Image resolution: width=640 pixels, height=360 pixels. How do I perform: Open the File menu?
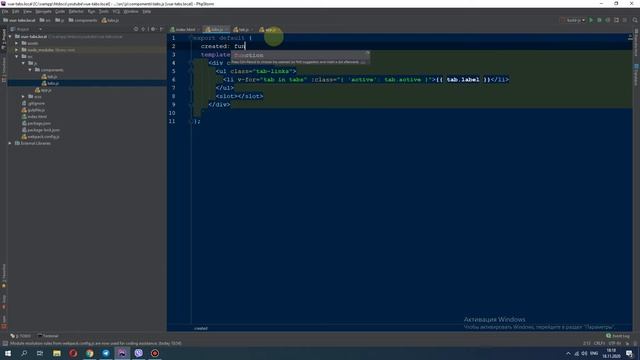point(5,11)
